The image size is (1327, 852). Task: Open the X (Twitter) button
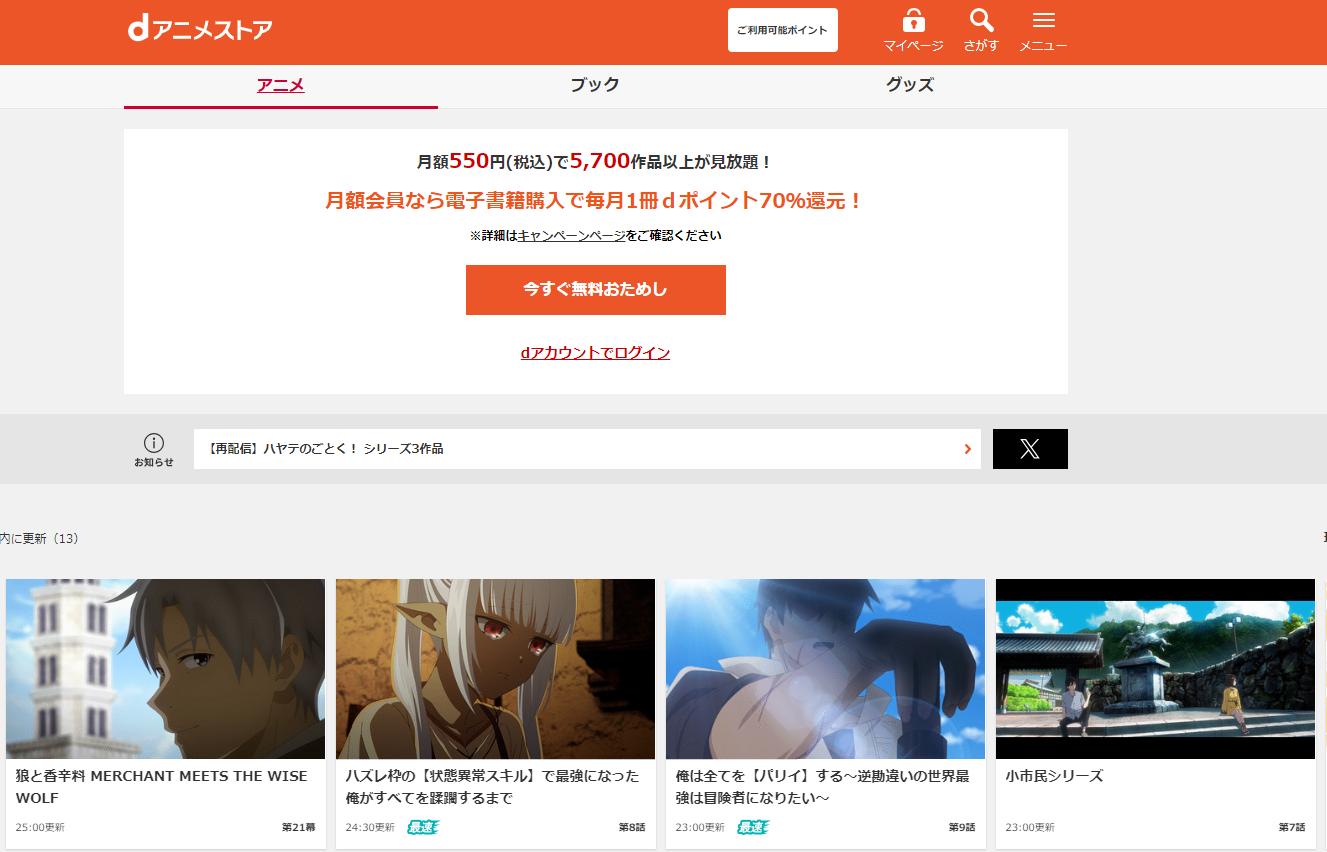point(1030,449)
